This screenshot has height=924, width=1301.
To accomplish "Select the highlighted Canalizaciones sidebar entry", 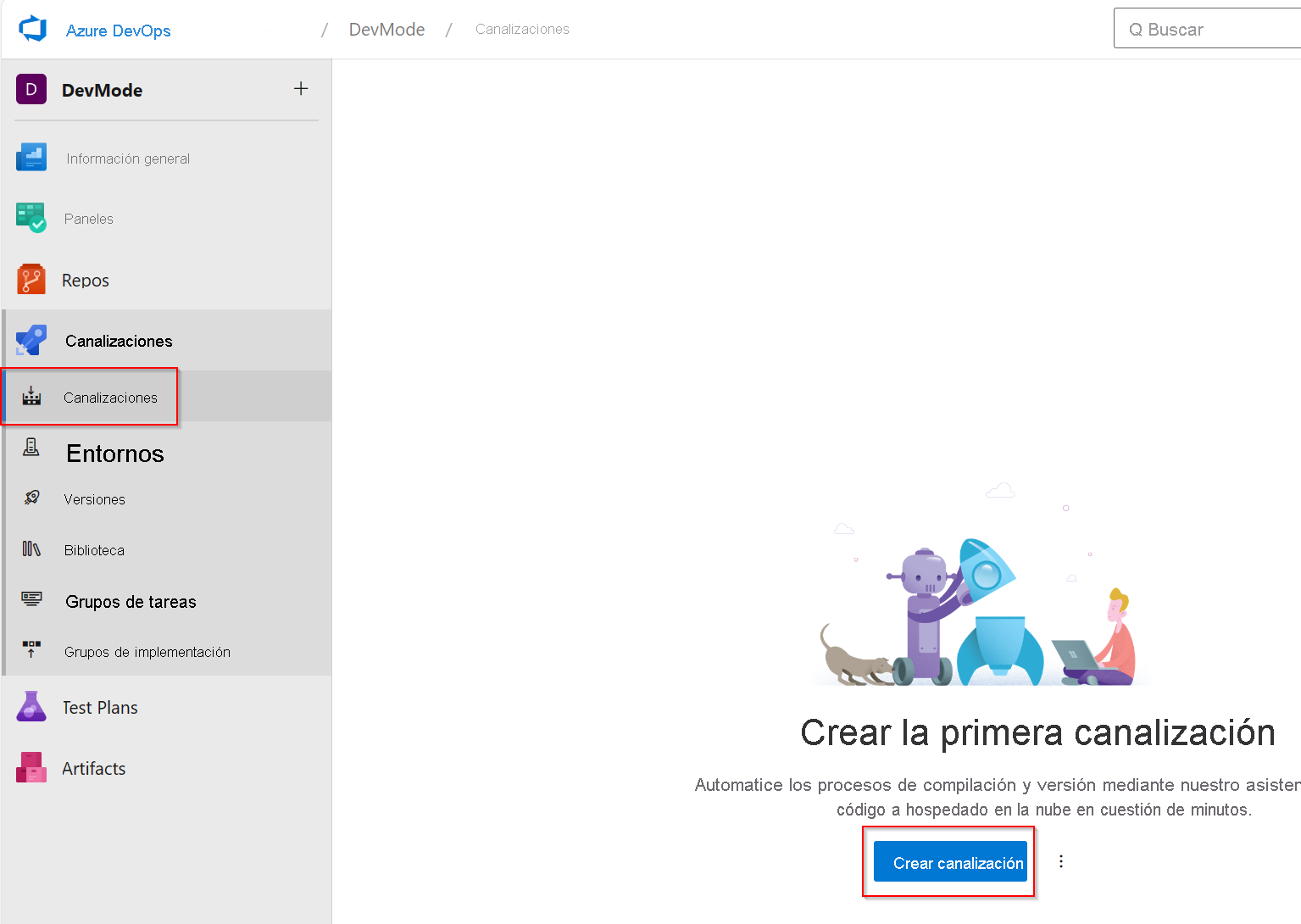I will [x=110, y=397].
